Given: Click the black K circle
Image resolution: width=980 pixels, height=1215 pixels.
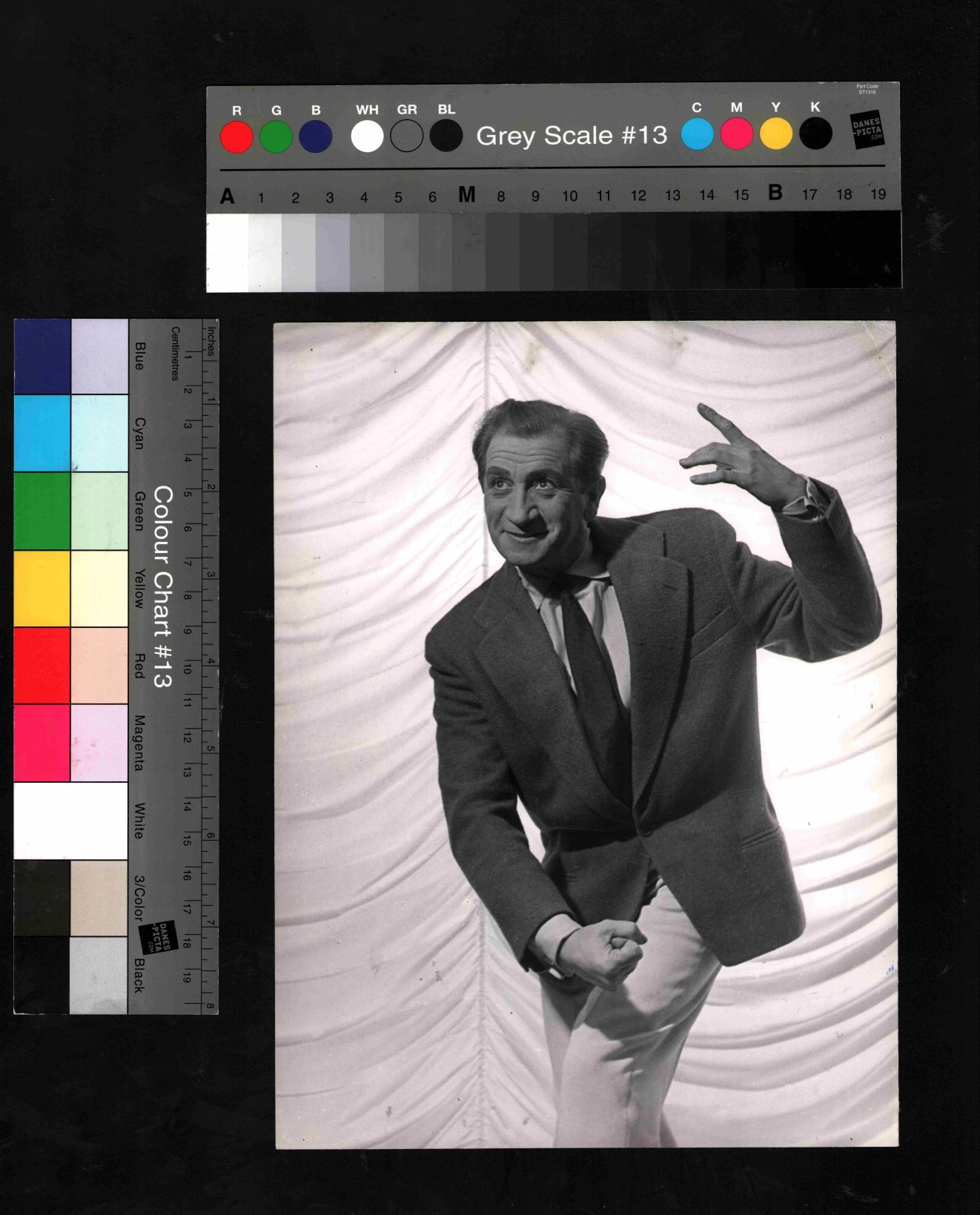Looking at the screenshot, I should [x=815, y=134].
